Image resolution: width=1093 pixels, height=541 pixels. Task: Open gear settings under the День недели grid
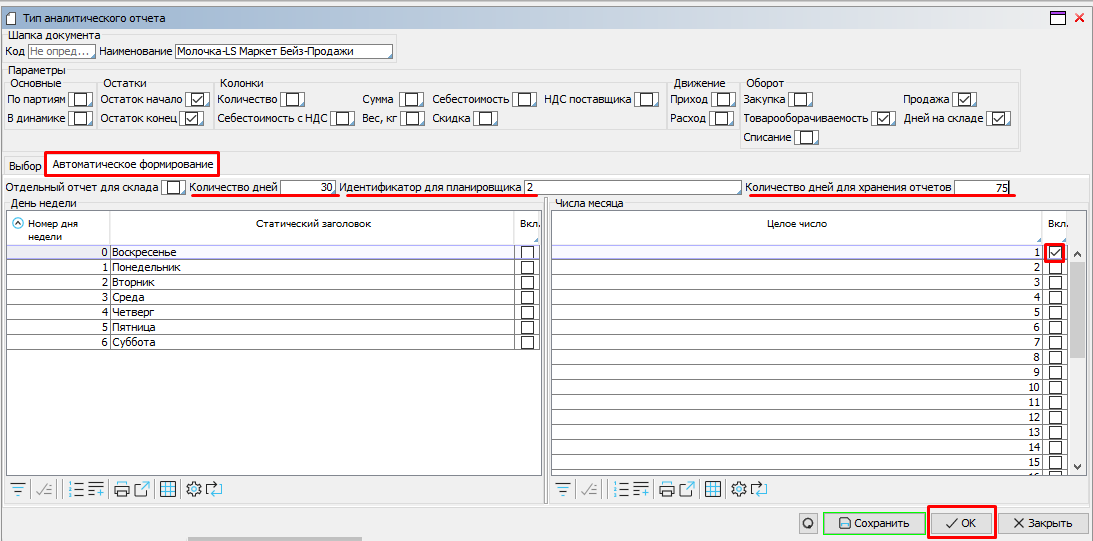pos(194,489)
